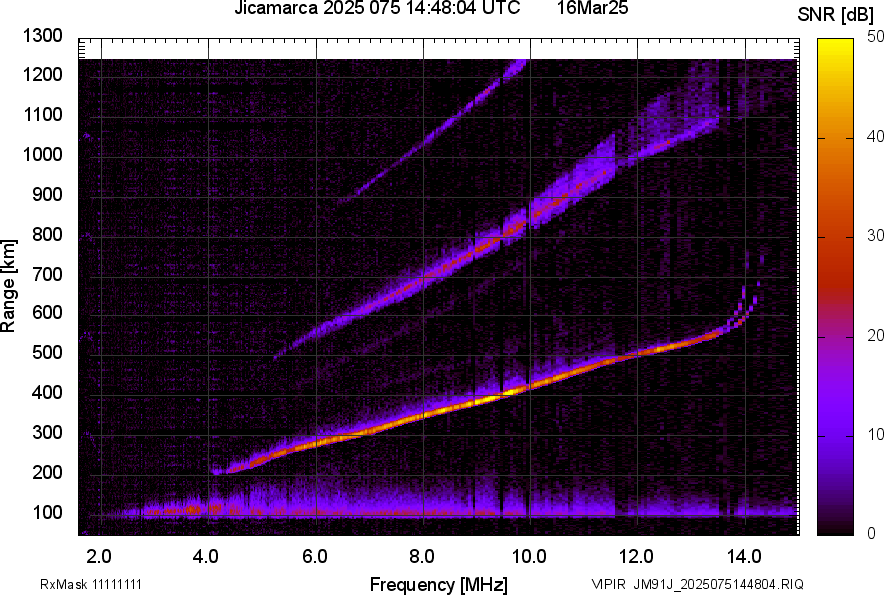Click the 16Mar25 date label
884x595 pixels.
587,9
